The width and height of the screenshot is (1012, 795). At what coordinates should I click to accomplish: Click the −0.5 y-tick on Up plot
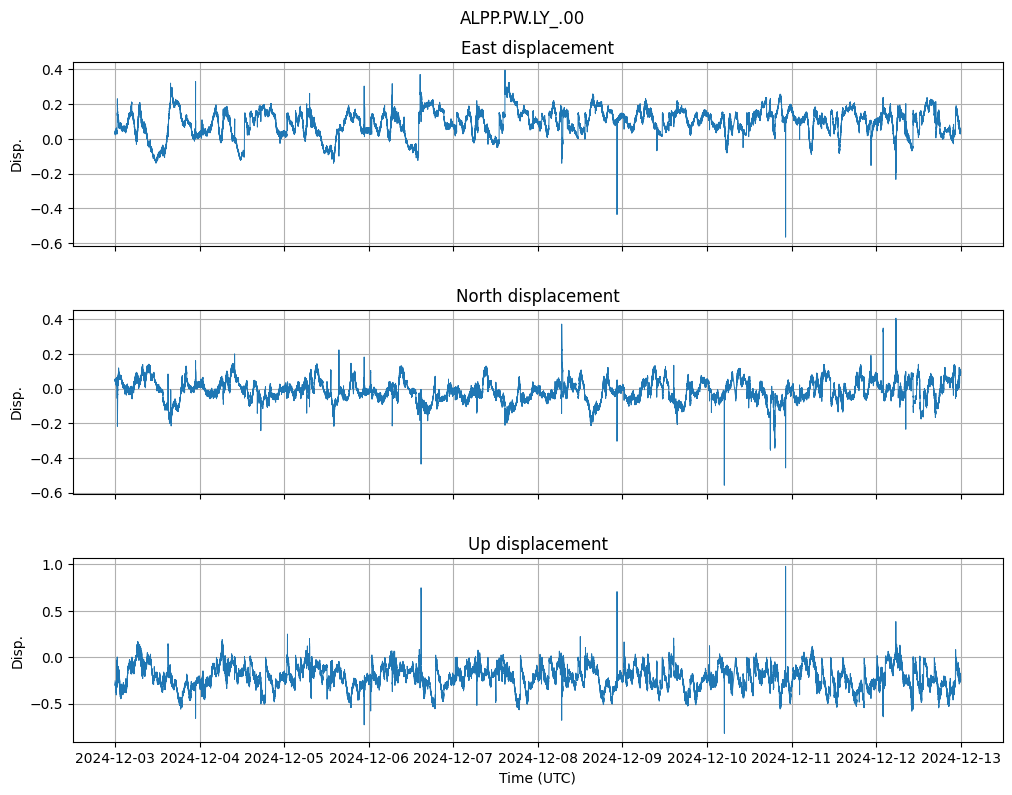48,704
